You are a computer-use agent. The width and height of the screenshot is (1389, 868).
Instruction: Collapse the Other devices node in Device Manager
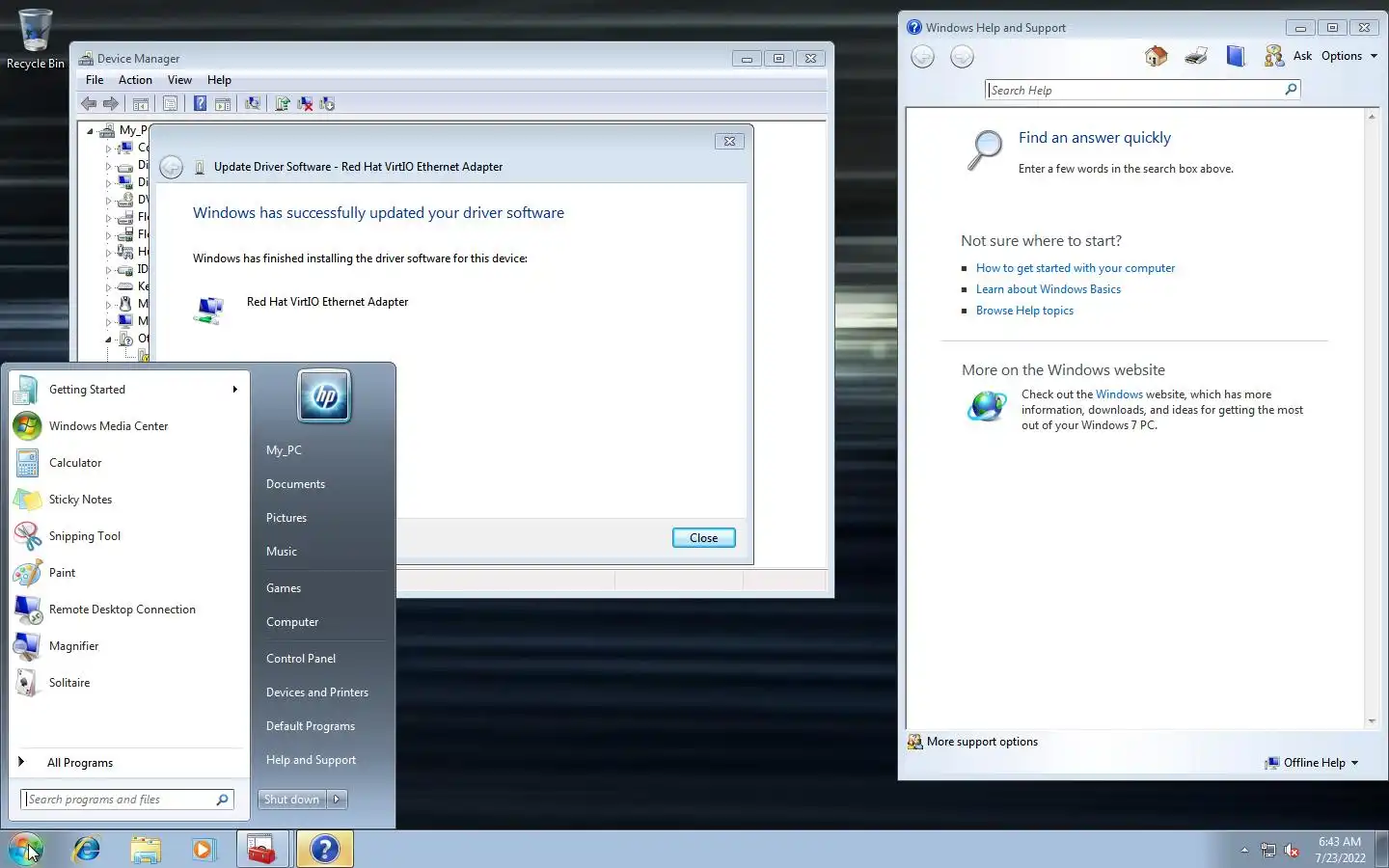click(108, 339)
